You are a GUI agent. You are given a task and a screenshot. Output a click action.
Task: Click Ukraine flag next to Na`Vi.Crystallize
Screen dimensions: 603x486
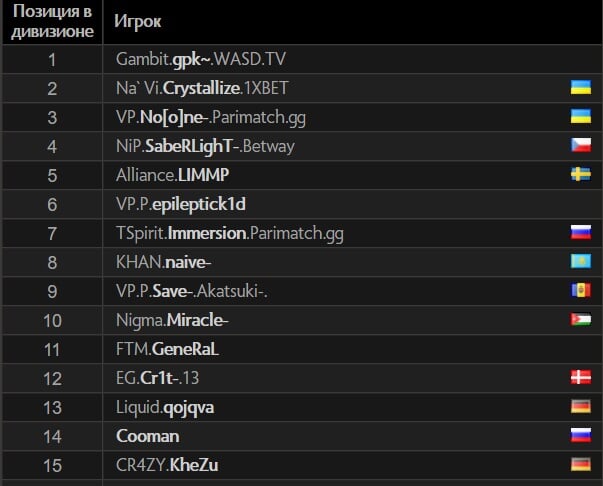(x=581, y=88)
